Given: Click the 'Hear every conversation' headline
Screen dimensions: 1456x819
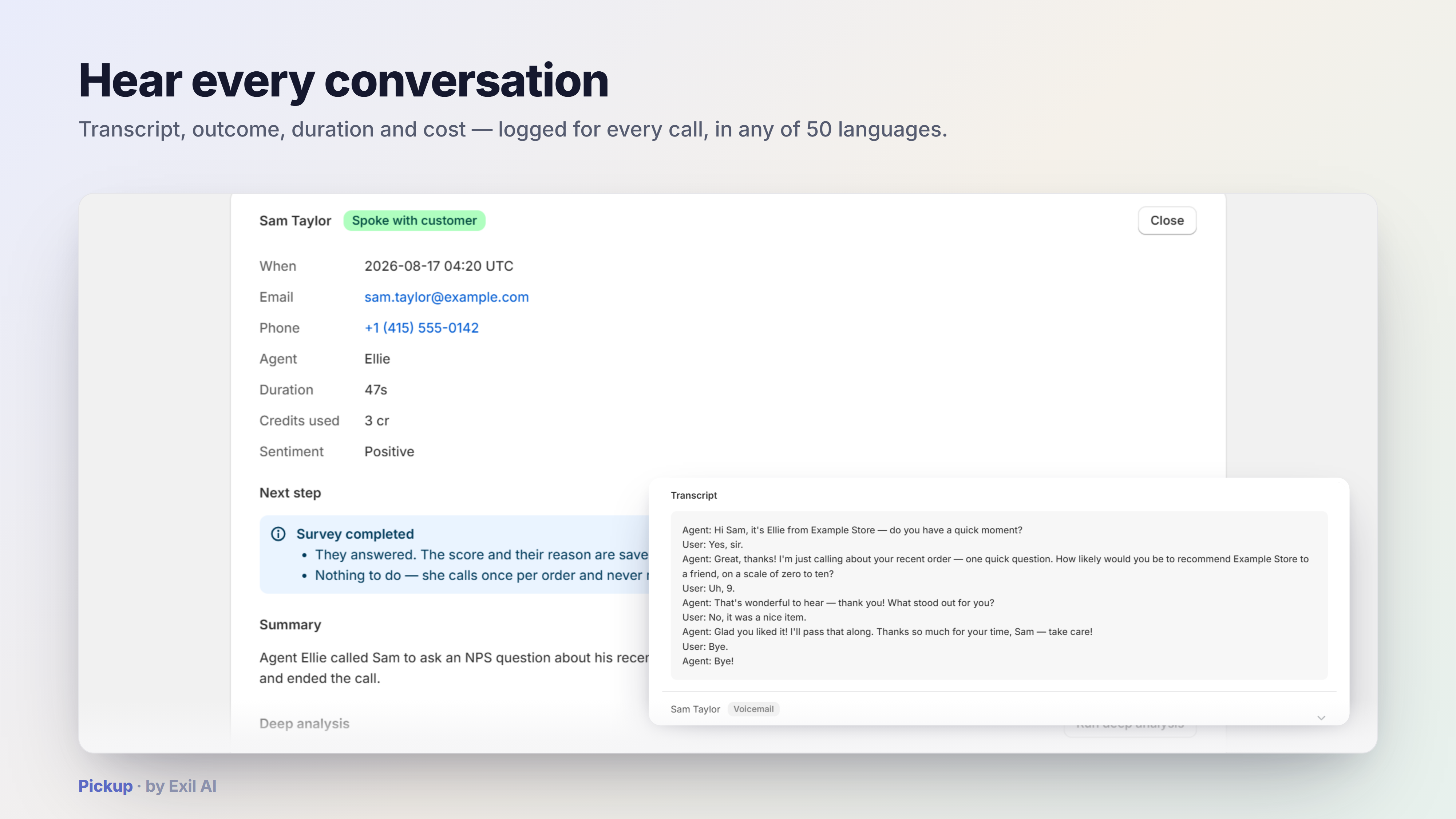Looking at the screenshot, I should point(344,81).
